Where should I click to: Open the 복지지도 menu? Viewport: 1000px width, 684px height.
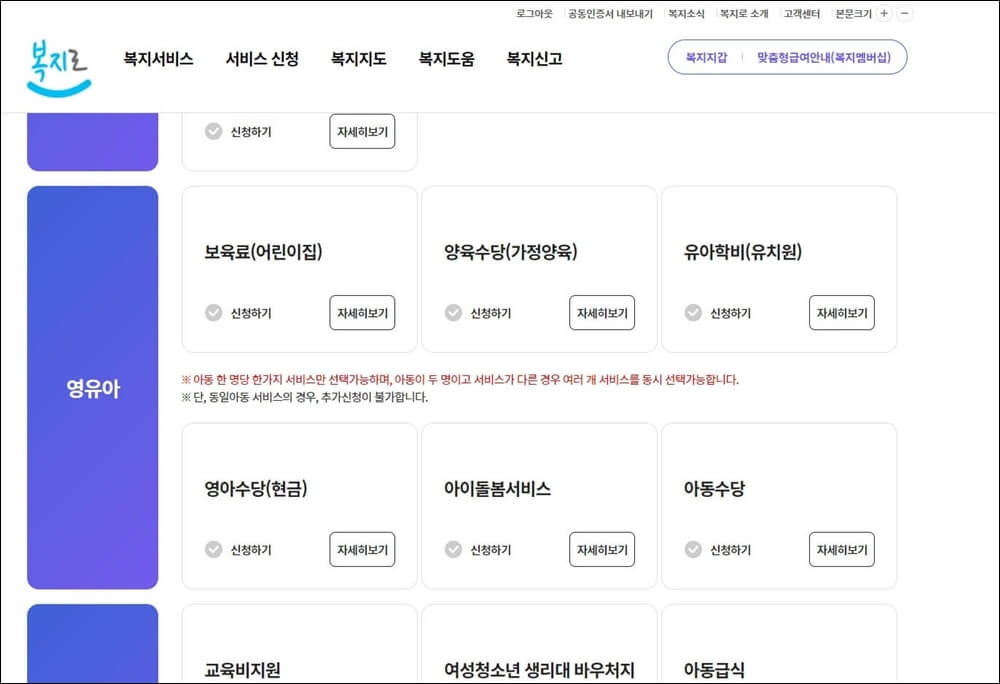point(357,58)
